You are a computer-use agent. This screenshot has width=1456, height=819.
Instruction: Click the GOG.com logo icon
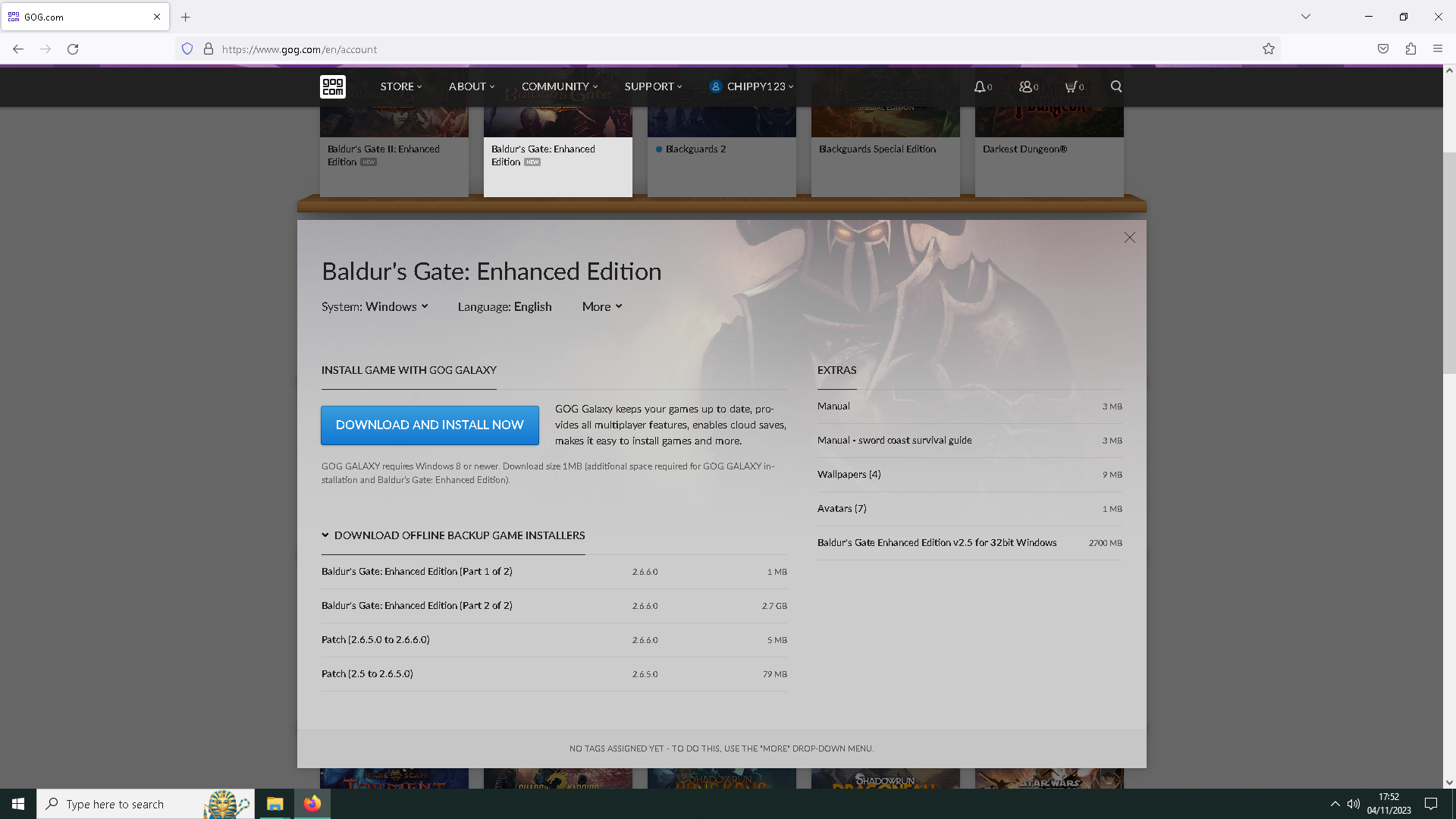point(332,86)
